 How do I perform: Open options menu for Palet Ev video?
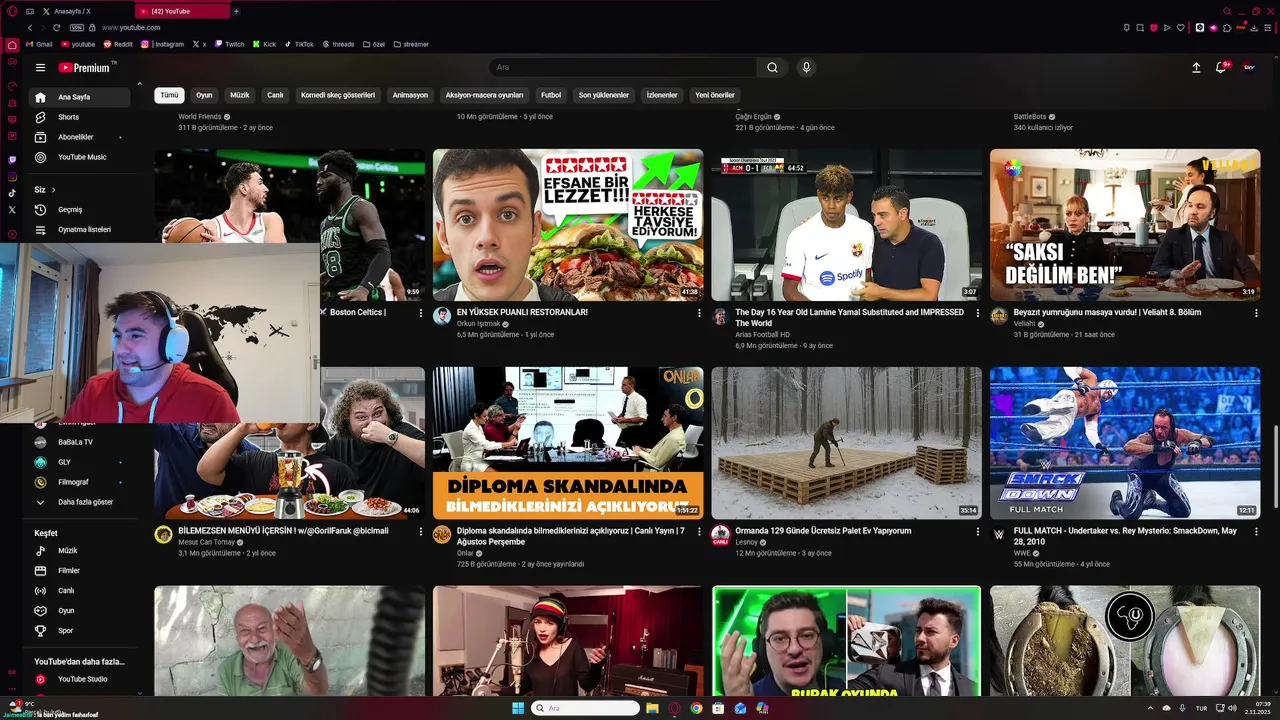pos(977,532)
